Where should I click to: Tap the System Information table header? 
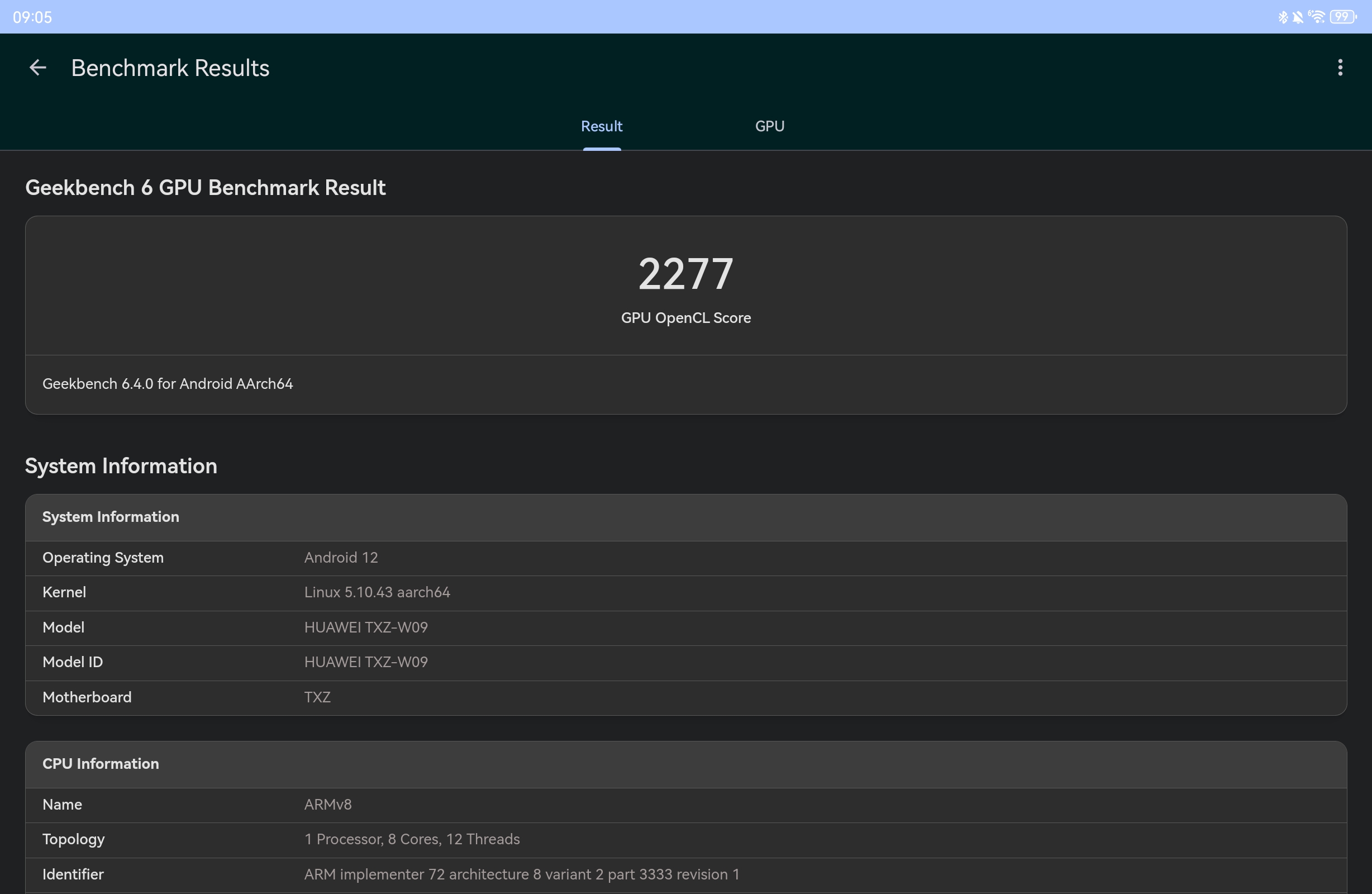click(x=685, y=517)
